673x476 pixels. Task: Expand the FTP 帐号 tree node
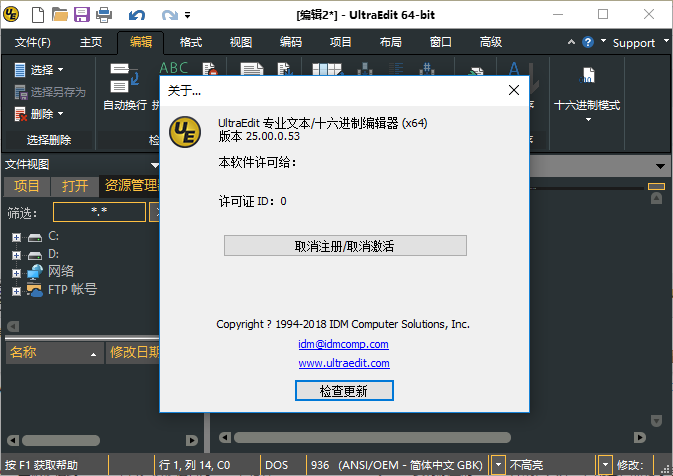[x=16, y=291]
